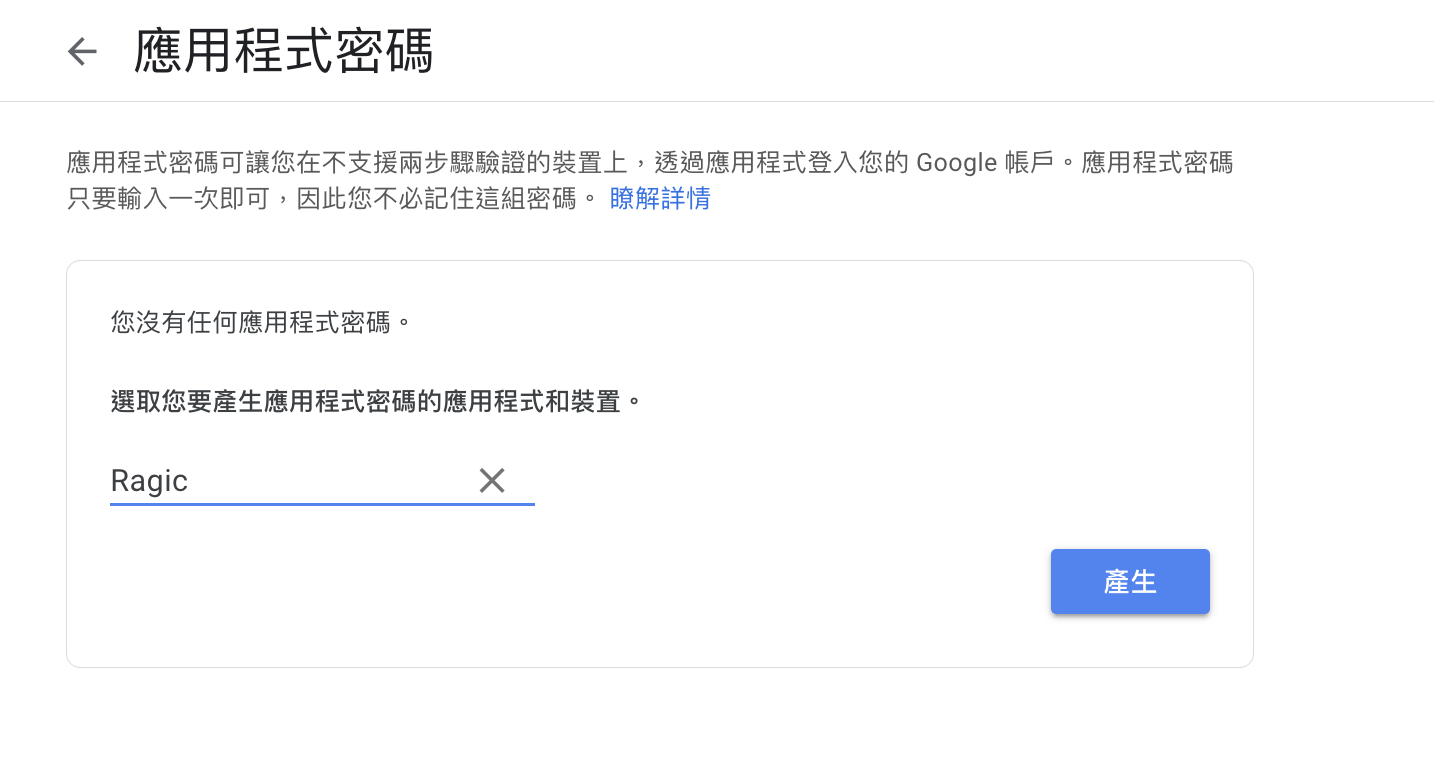Click blank space below the password card
The image size is (1434, 760).
pos(660,715)
